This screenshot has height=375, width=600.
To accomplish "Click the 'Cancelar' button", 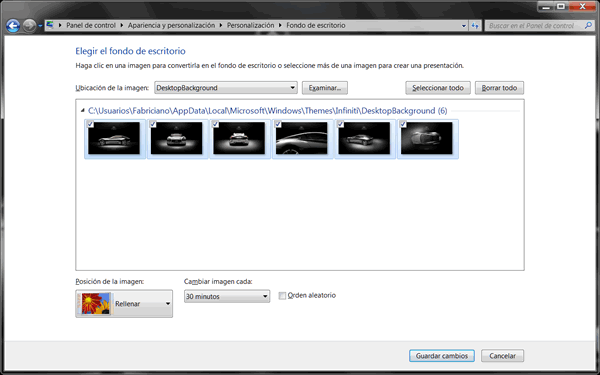I will [502, 355].
